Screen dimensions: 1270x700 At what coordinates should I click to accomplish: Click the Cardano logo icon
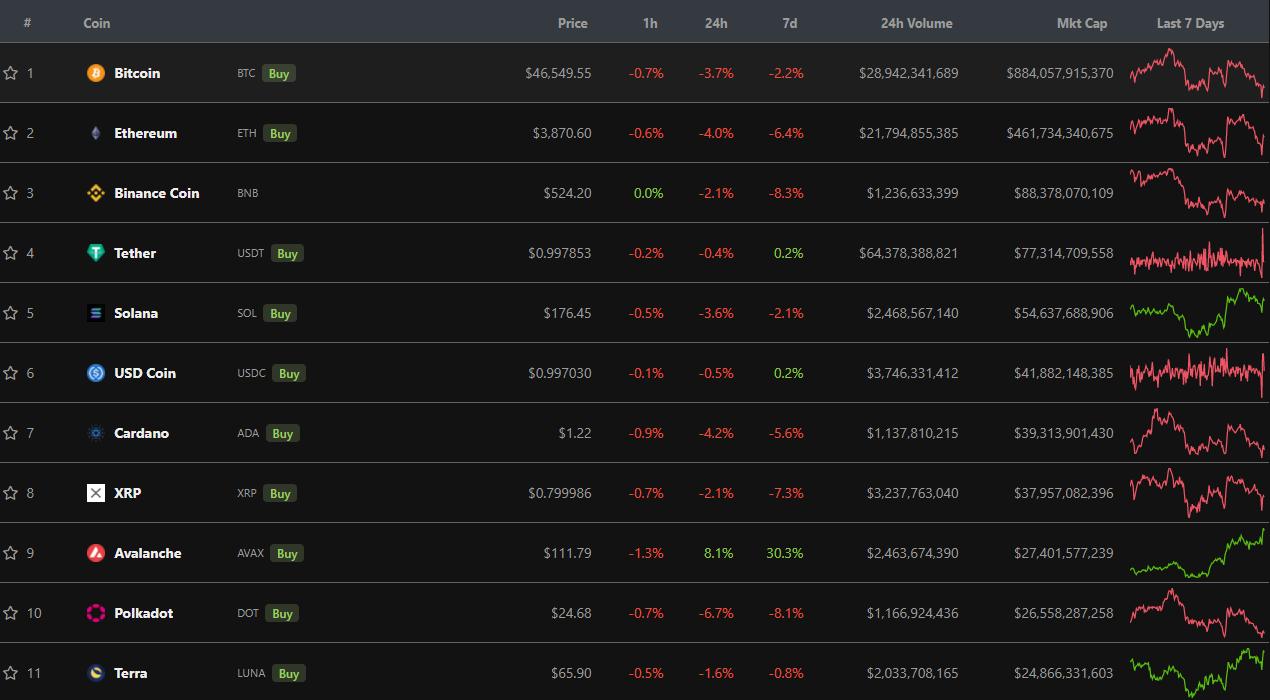96,433
